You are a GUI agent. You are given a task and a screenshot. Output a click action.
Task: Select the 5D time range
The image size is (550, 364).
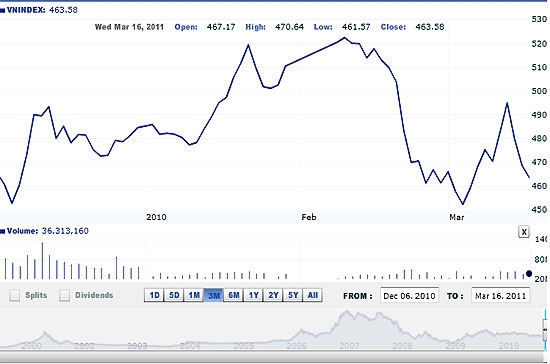174,295
